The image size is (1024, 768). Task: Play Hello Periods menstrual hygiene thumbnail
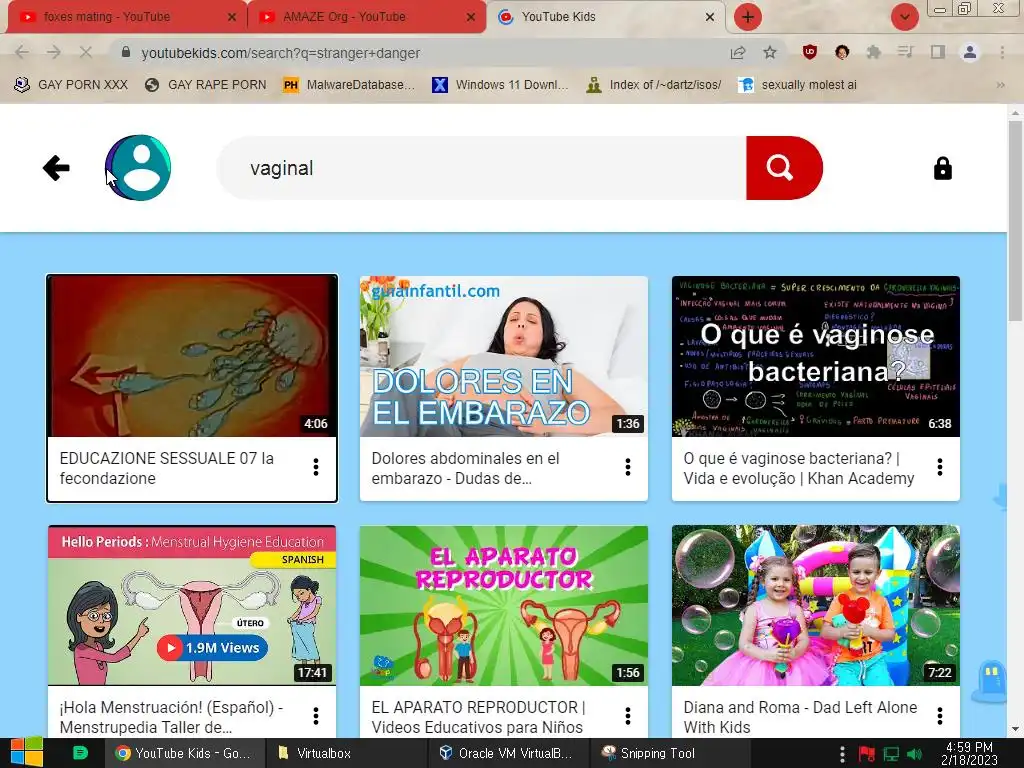(192, 605)
